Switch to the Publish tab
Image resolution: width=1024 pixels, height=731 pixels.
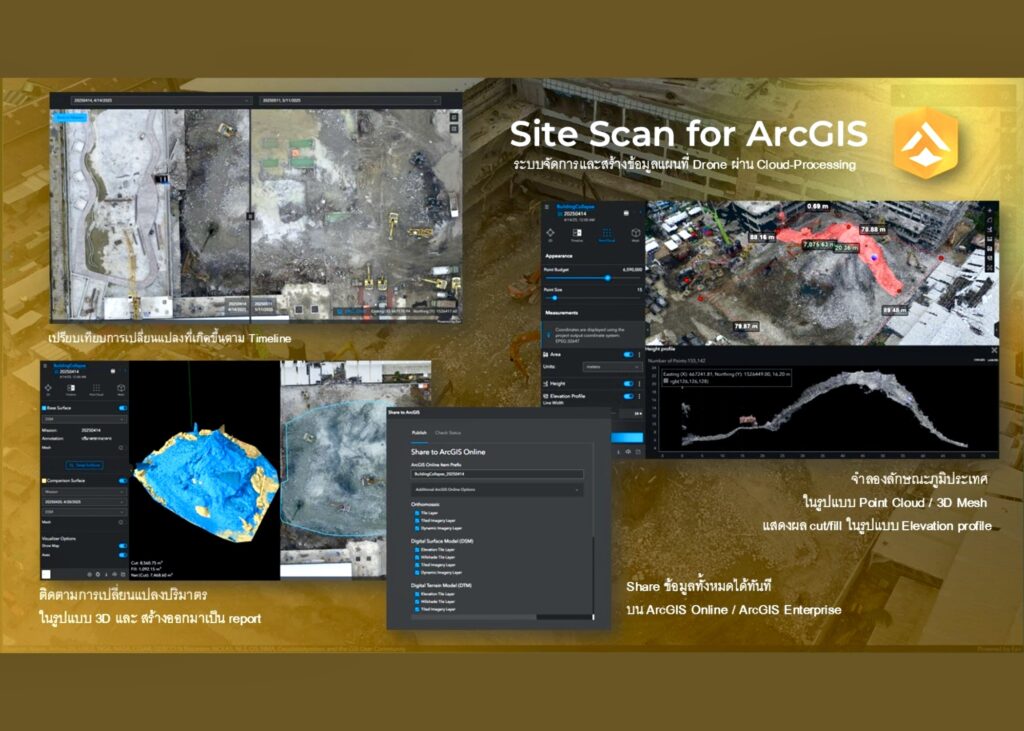click(x=419, y=433)
